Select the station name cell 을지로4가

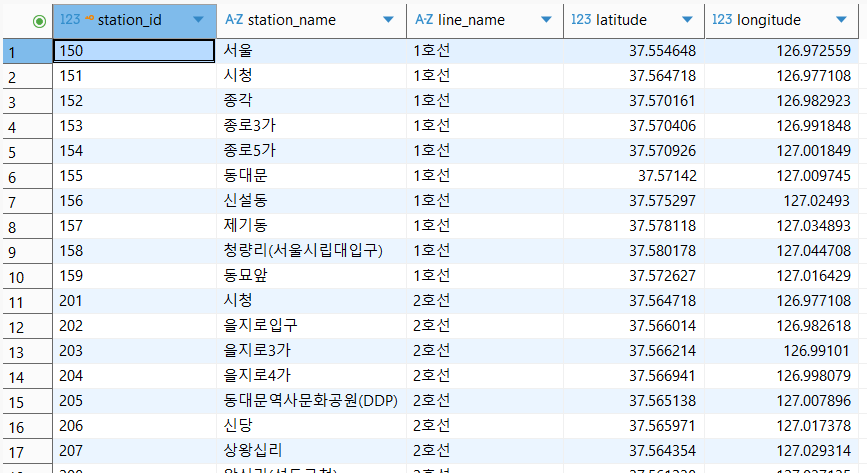point(311,376)
